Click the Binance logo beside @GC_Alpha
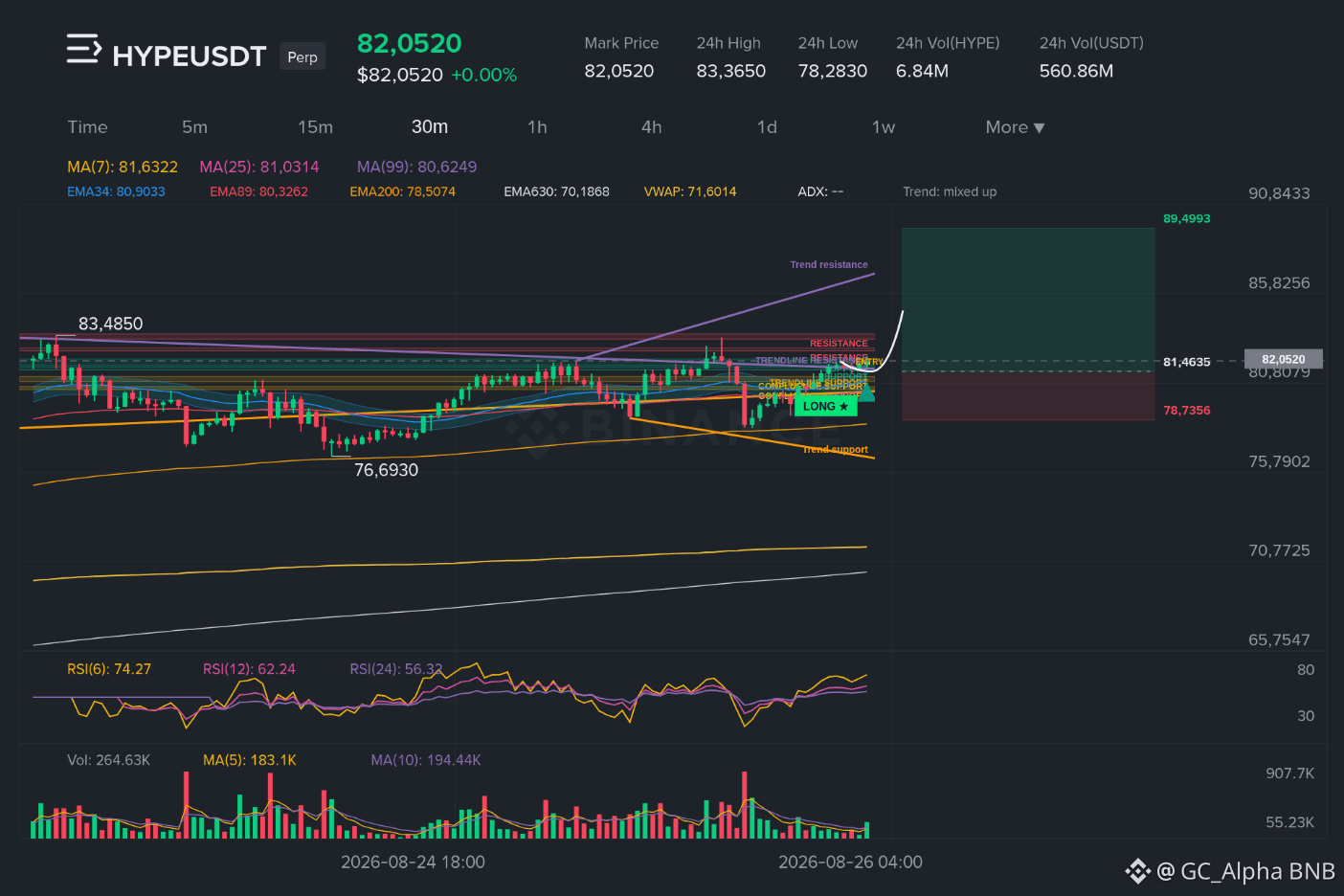 pos(1137,871)
